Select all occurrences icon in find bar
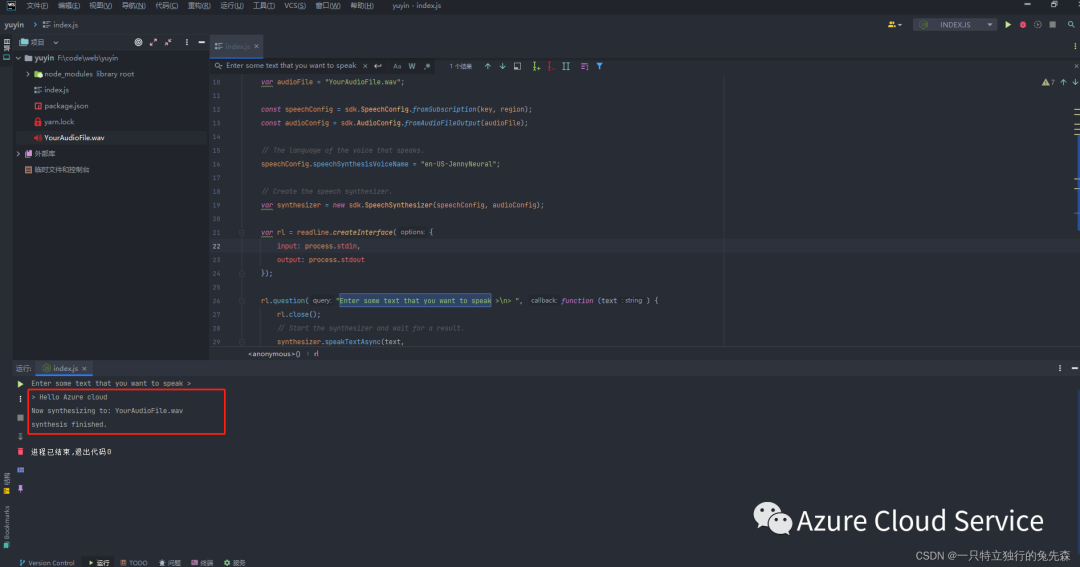Image resolution: width=1080 pixels, height=567 pixels. 565,66
